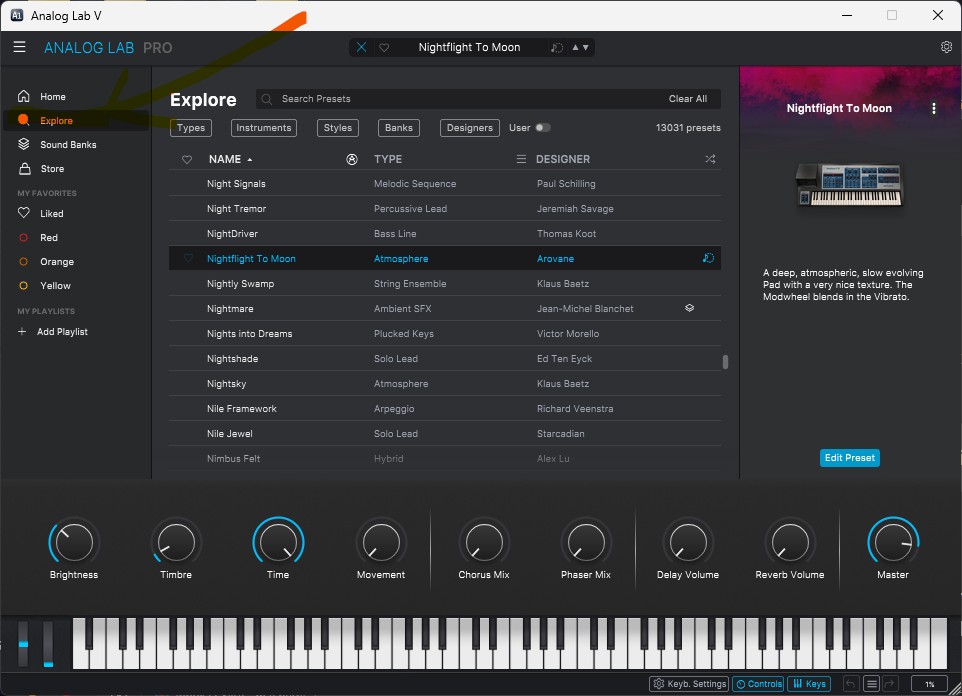Screen dimensions: 962x696
Task: Toggle the Keys keyboard display
Action: (809, 683)
